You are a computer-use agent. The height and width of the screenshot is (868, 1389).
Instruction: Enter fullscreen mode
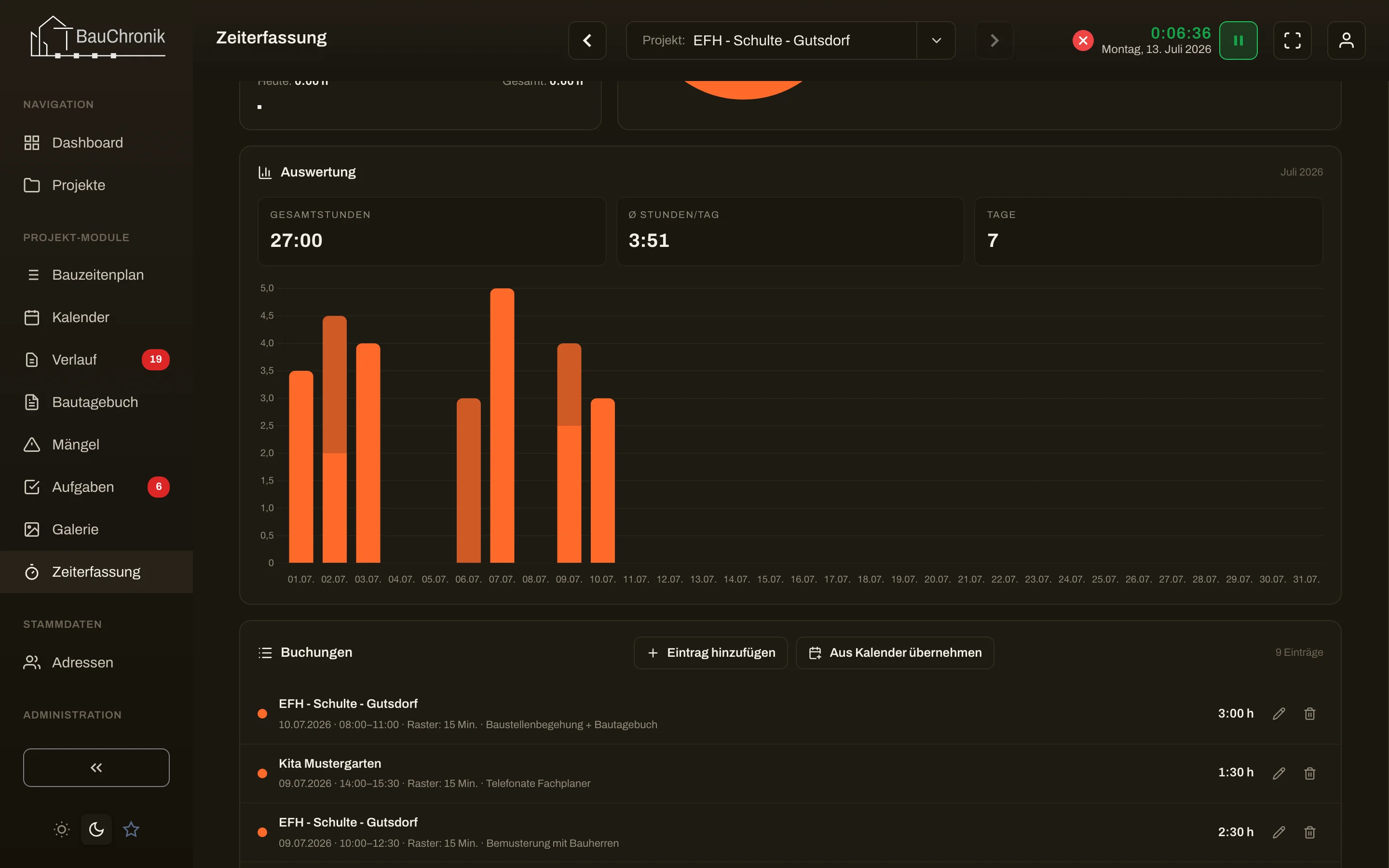click(x=1292, y=40)
